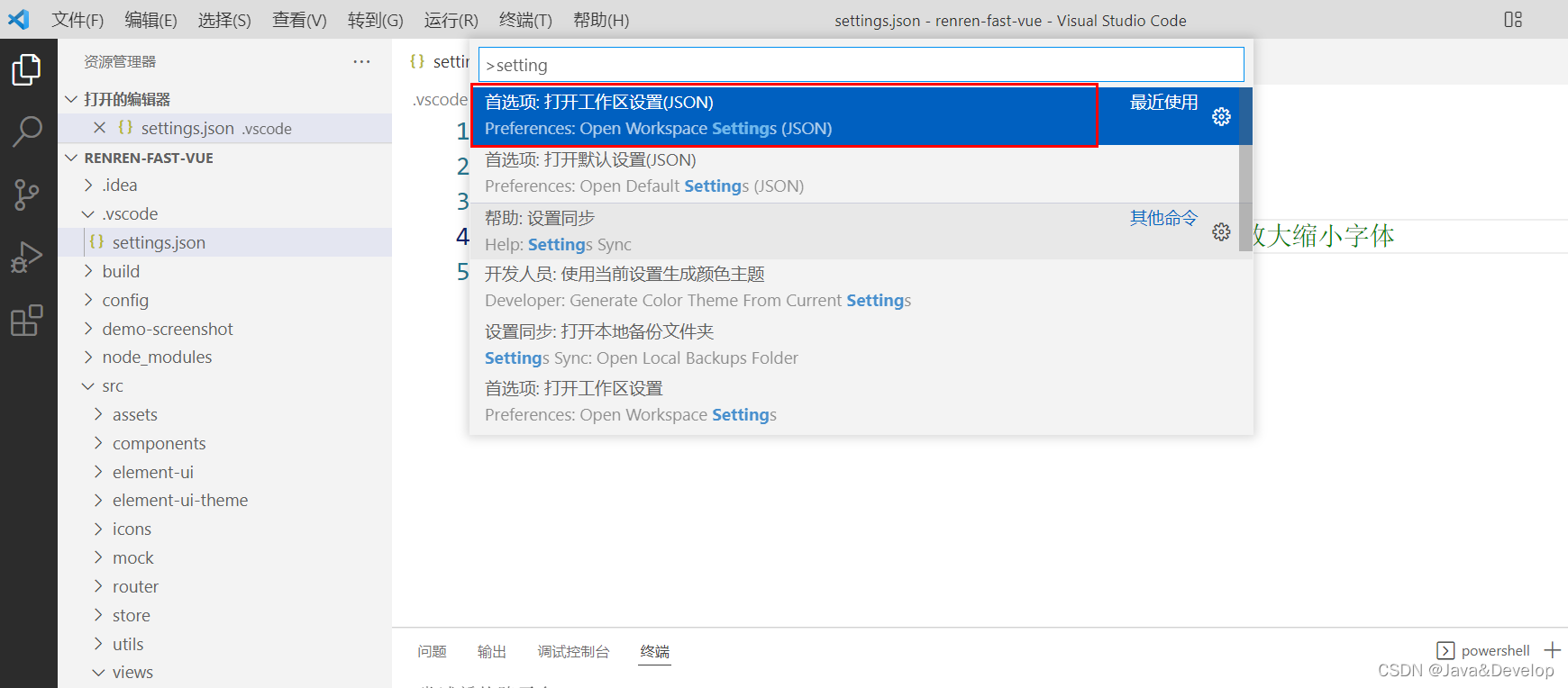Click the JSON braces icon of settings.json in the .vscode folder tree
1568x688 pixels.
click(96, 242)
